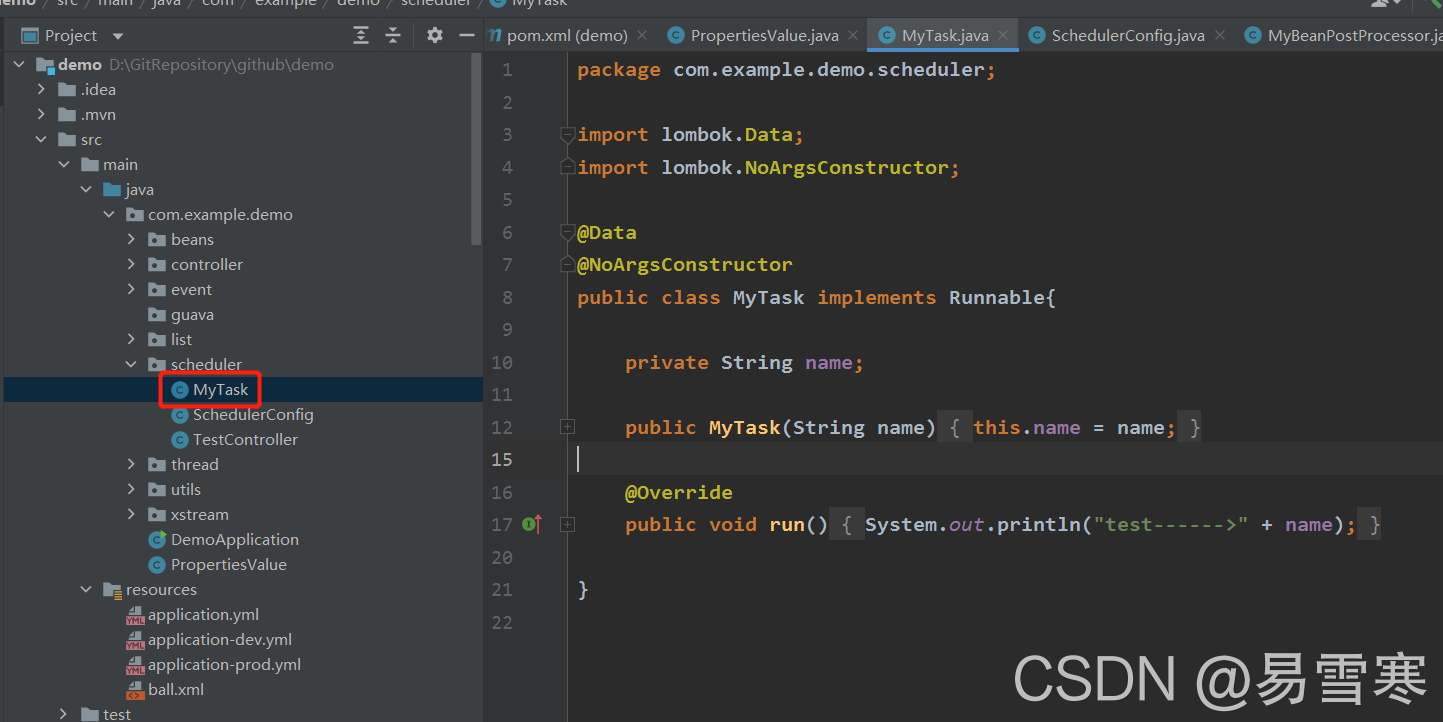
Task: Collapse the scheduler package
Action: [131, 364]
